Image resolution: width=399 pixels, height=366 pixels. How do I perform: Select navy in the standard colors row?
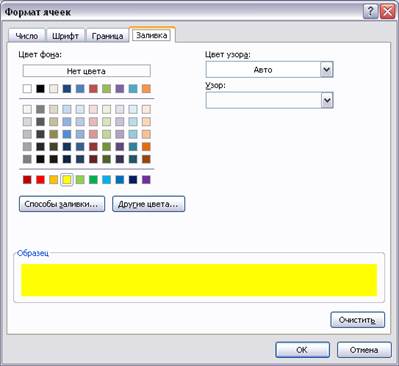pyautogui.click(x=133, y=180)
